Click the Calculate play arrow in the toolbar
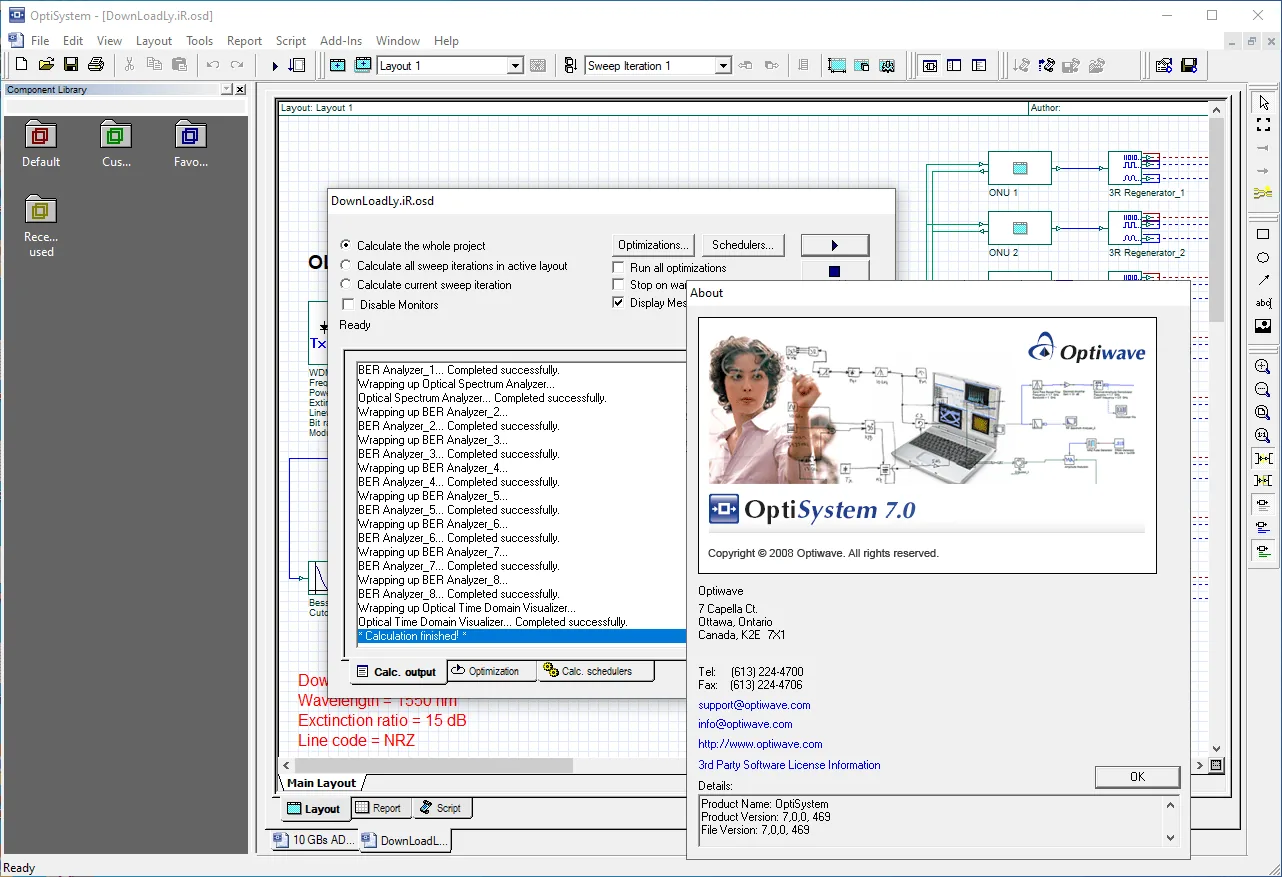This screenshot has width=1282, height=877. tap(275, 66)
